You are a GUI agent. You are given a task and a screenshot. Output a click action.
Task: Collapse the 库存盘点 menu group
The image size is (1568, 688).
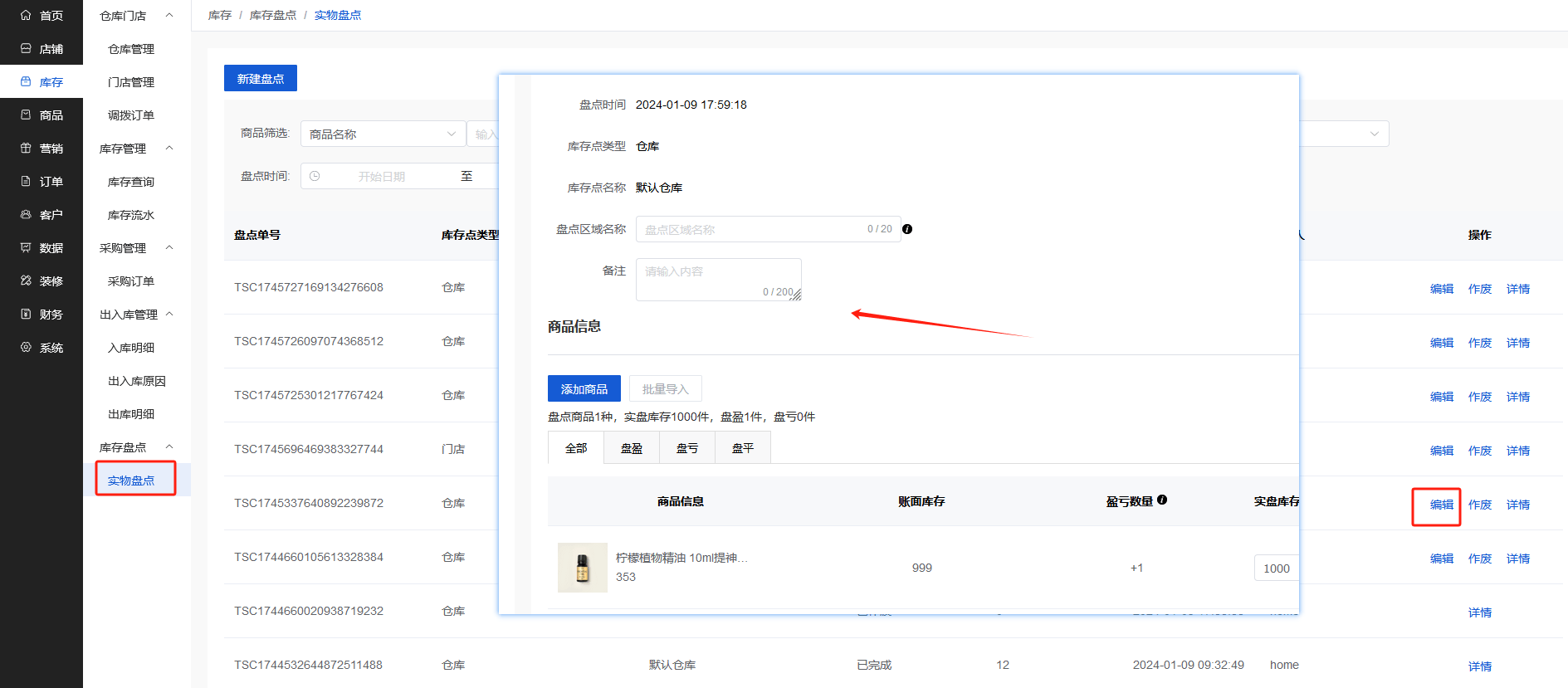(169, 446)
